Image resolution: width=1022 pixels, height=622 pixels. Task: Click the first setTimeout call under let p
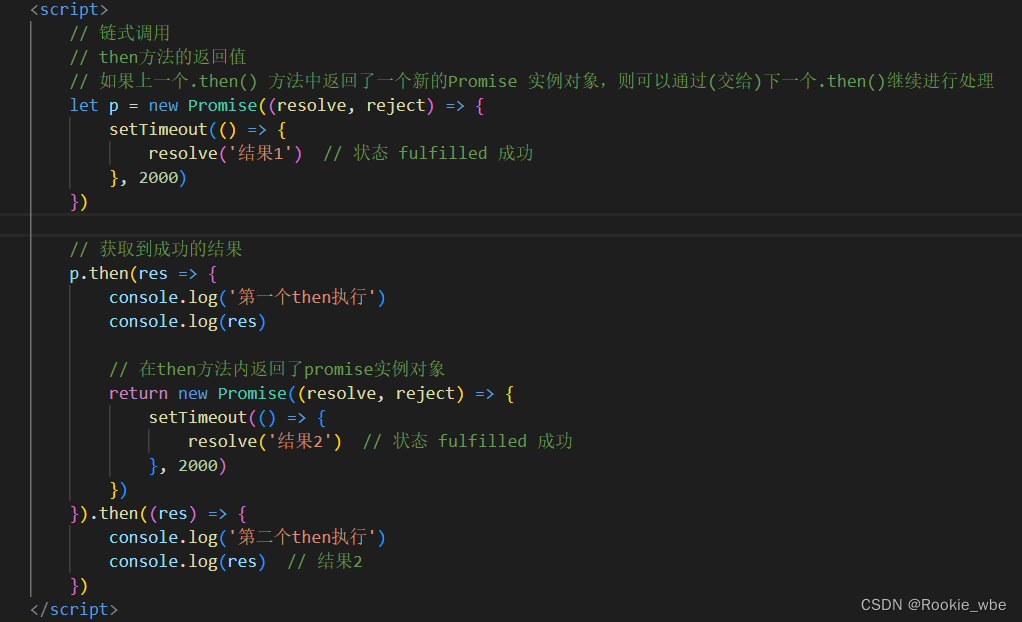[x=197, y=130]
